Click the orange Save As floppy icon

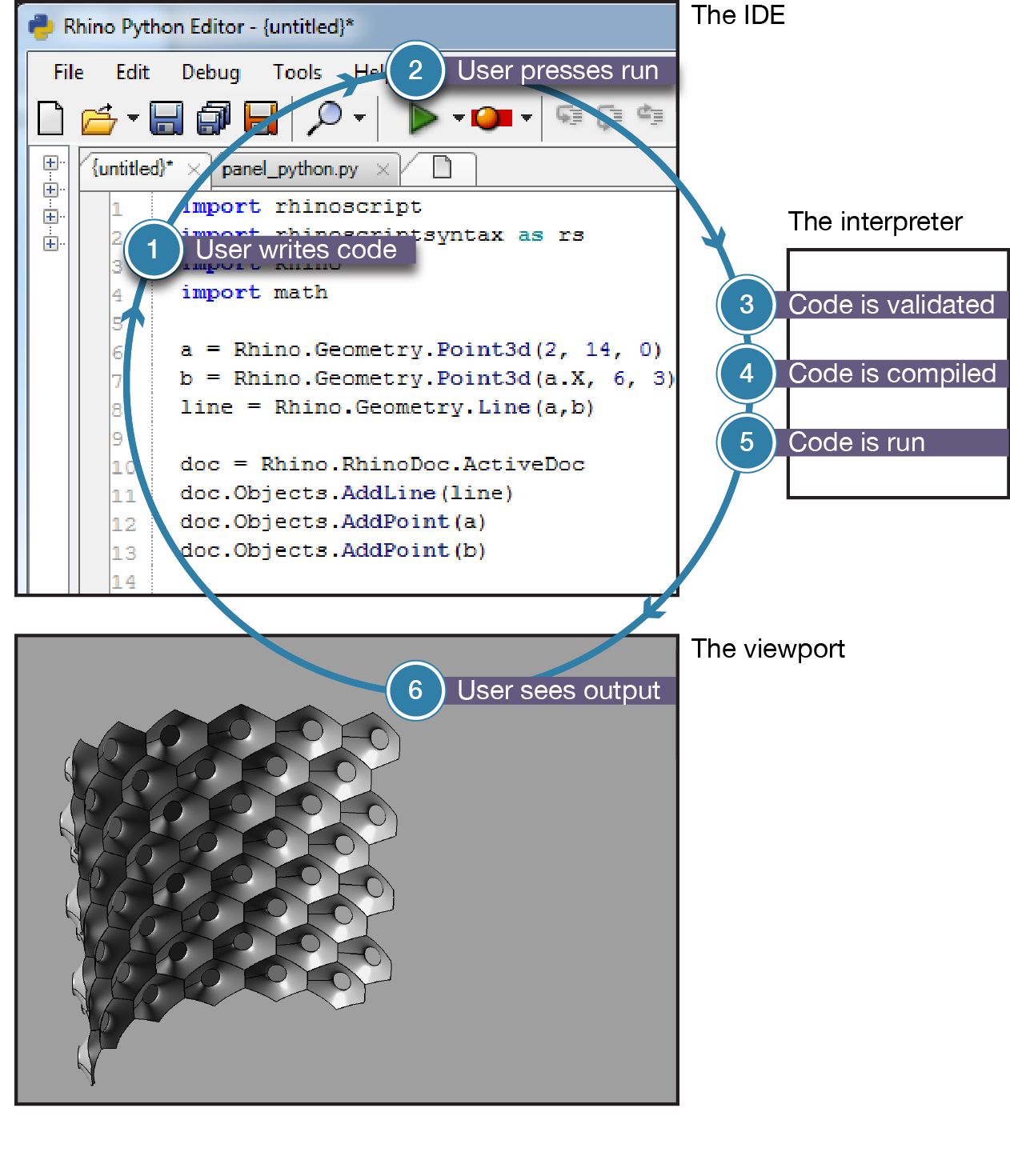tap(260, 118)
